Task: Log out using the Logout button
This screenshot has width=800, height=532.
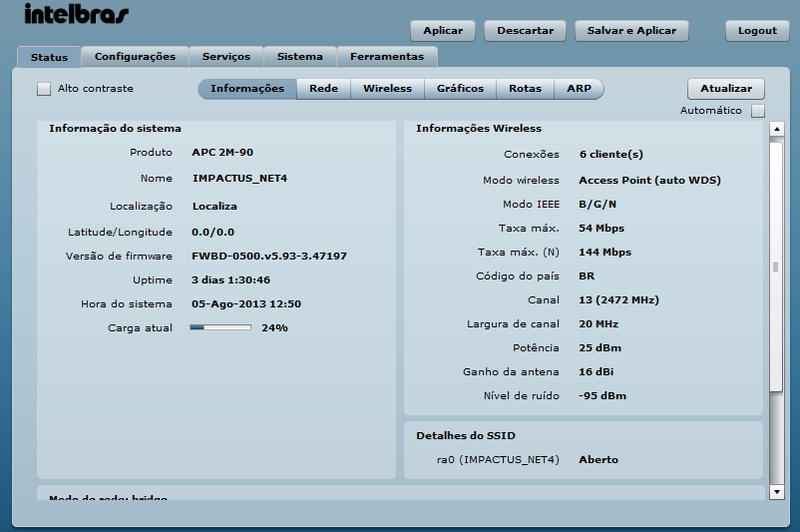Action: pyautogui.click(x=757, y=31)
